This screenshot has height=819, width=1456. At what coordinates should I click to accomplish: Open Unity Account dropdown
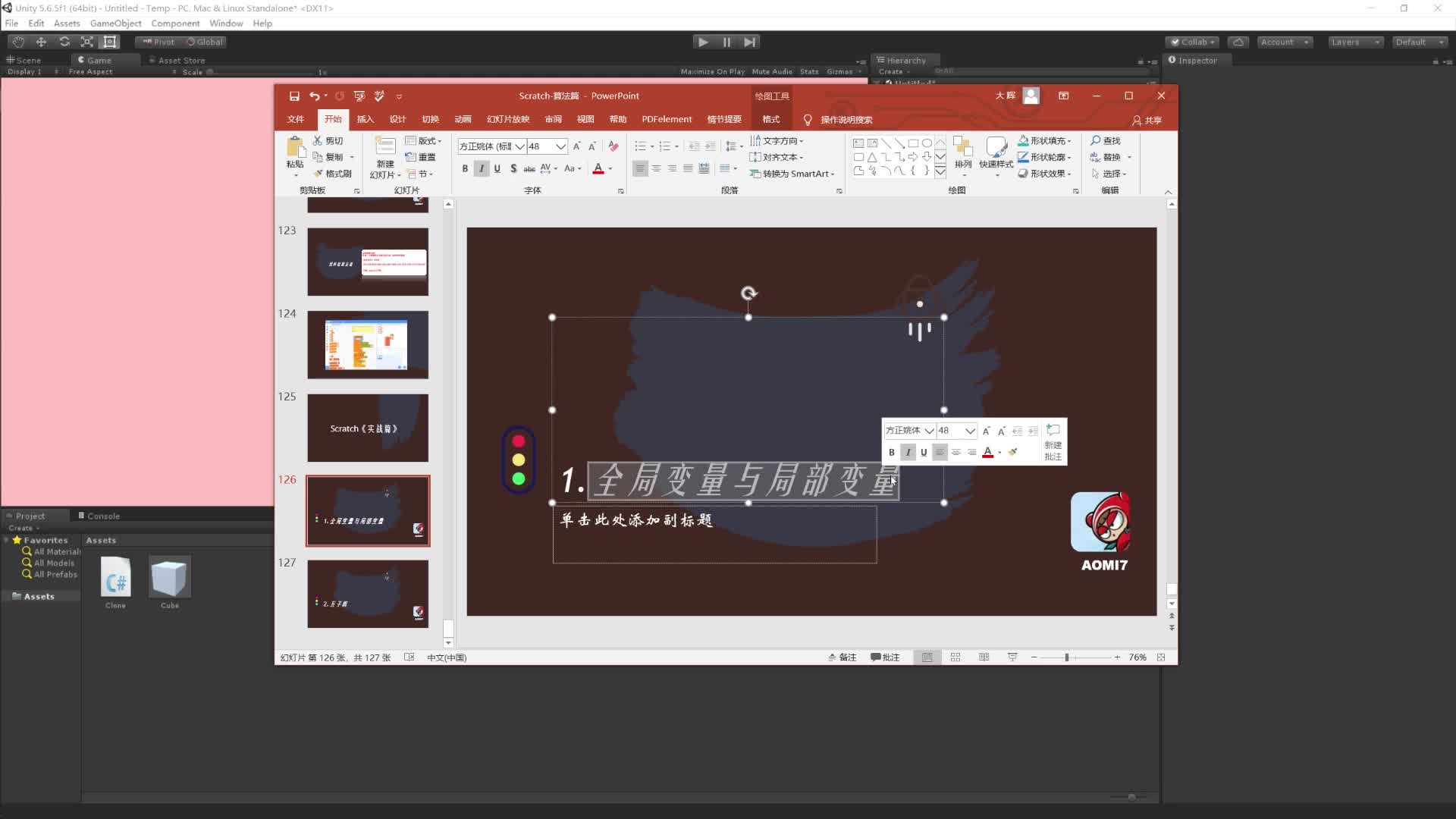1285,42
